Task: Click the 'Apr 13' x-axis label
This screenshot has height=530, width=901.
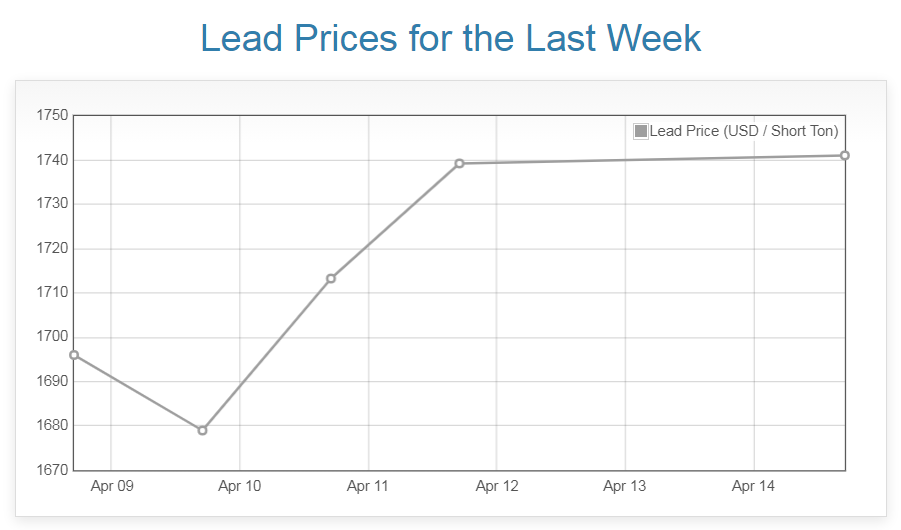Action: pos(625,487)
